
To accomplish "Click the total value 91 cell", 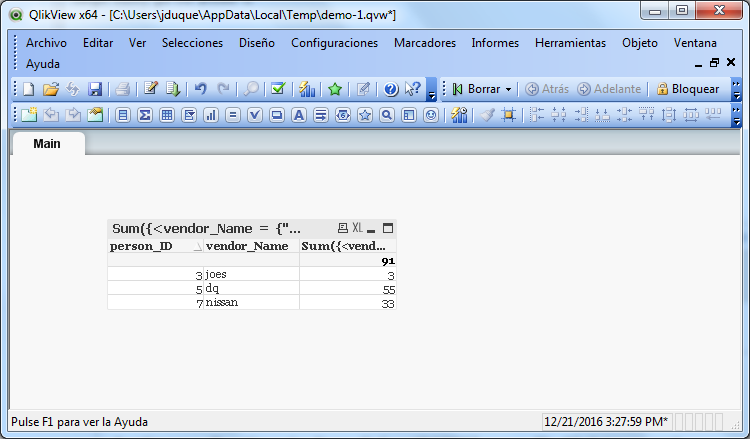I will tap(348, 261).
